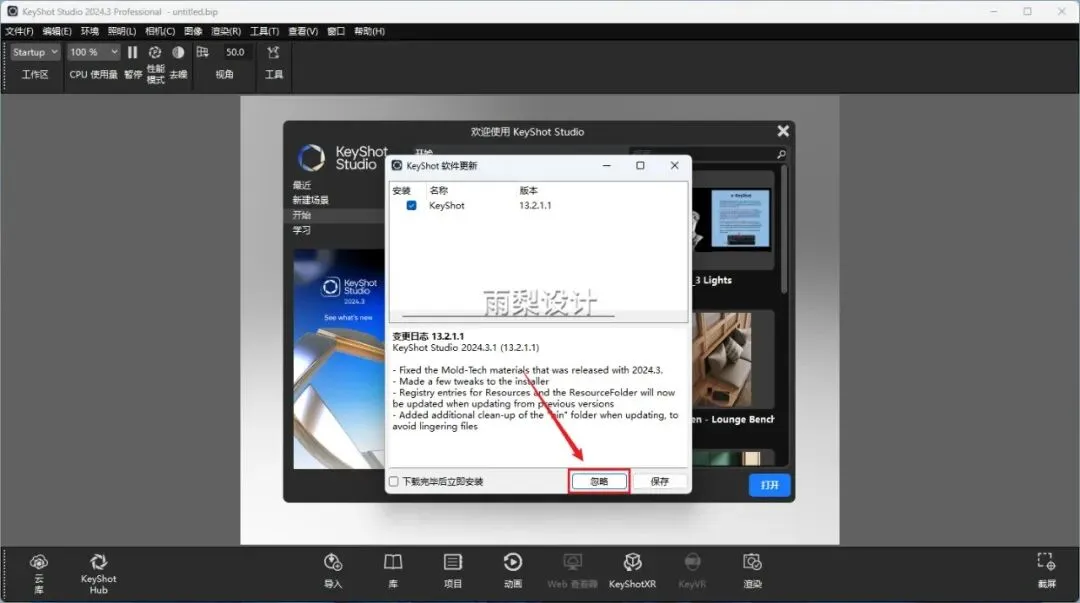This screenshot has height=603, width=1080.
Task: Edit the 50.0 field of view value
Action: 235,52
